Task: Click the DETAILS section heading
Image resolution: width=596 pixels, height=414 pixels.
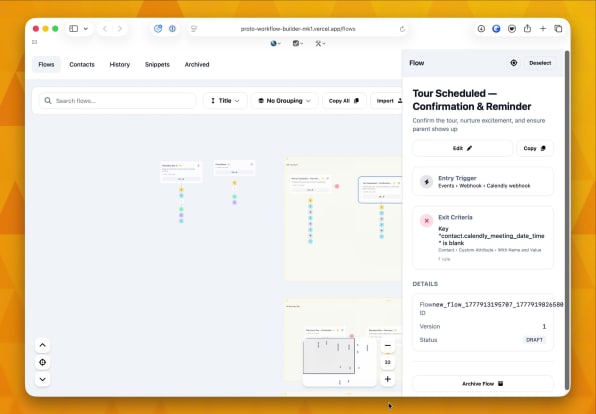Action: [x=425, y=284]
